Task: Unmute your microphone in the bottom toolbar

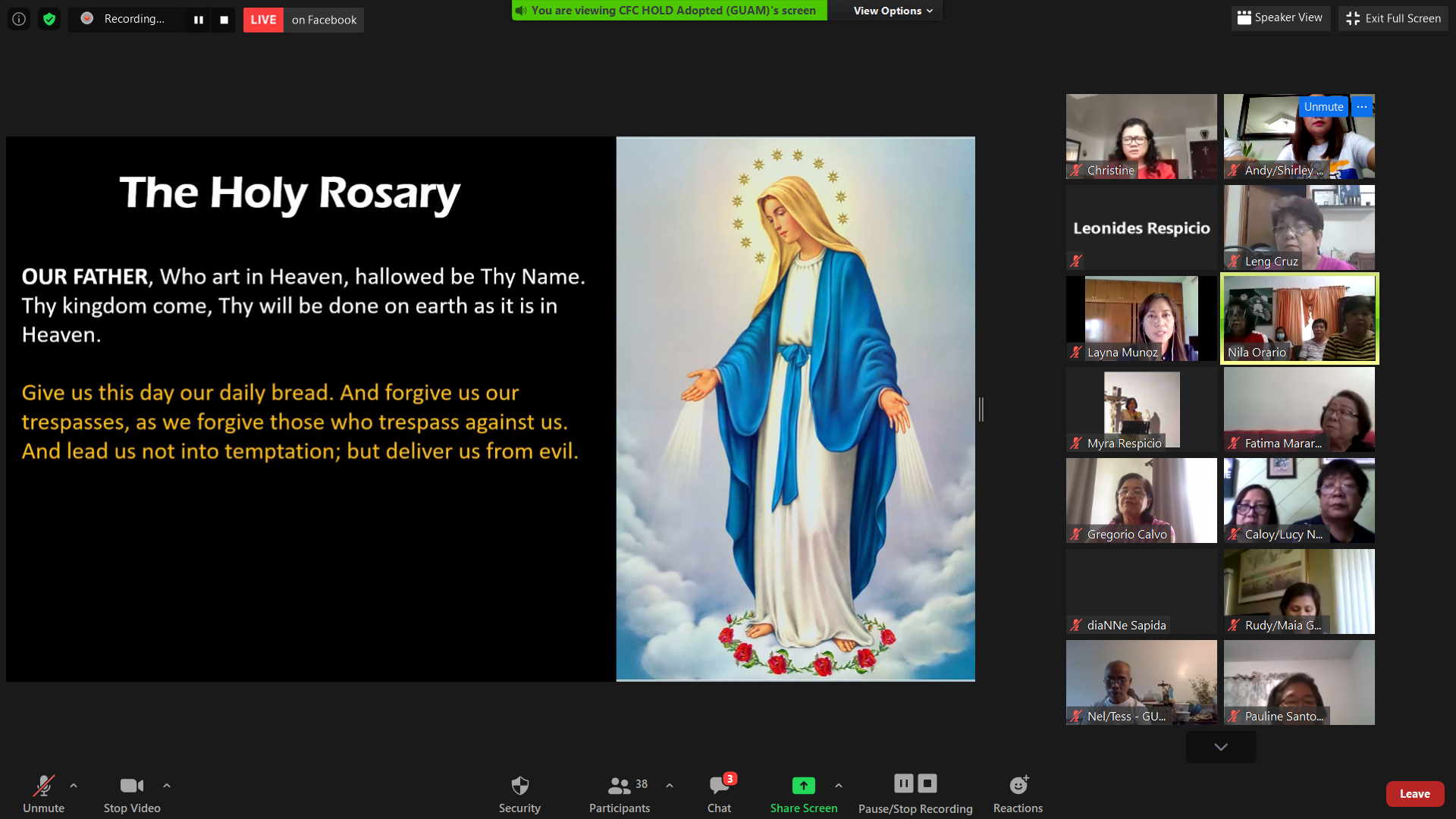Action: [x=43, y=793]
